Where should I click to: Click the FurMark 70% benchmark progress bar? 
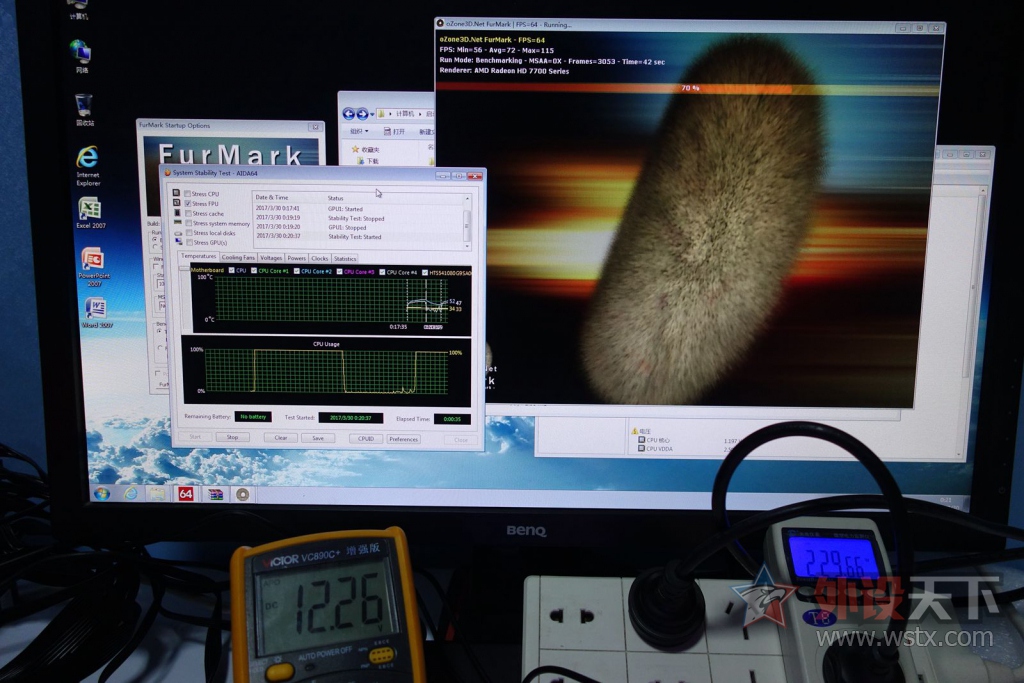point(690,87)
